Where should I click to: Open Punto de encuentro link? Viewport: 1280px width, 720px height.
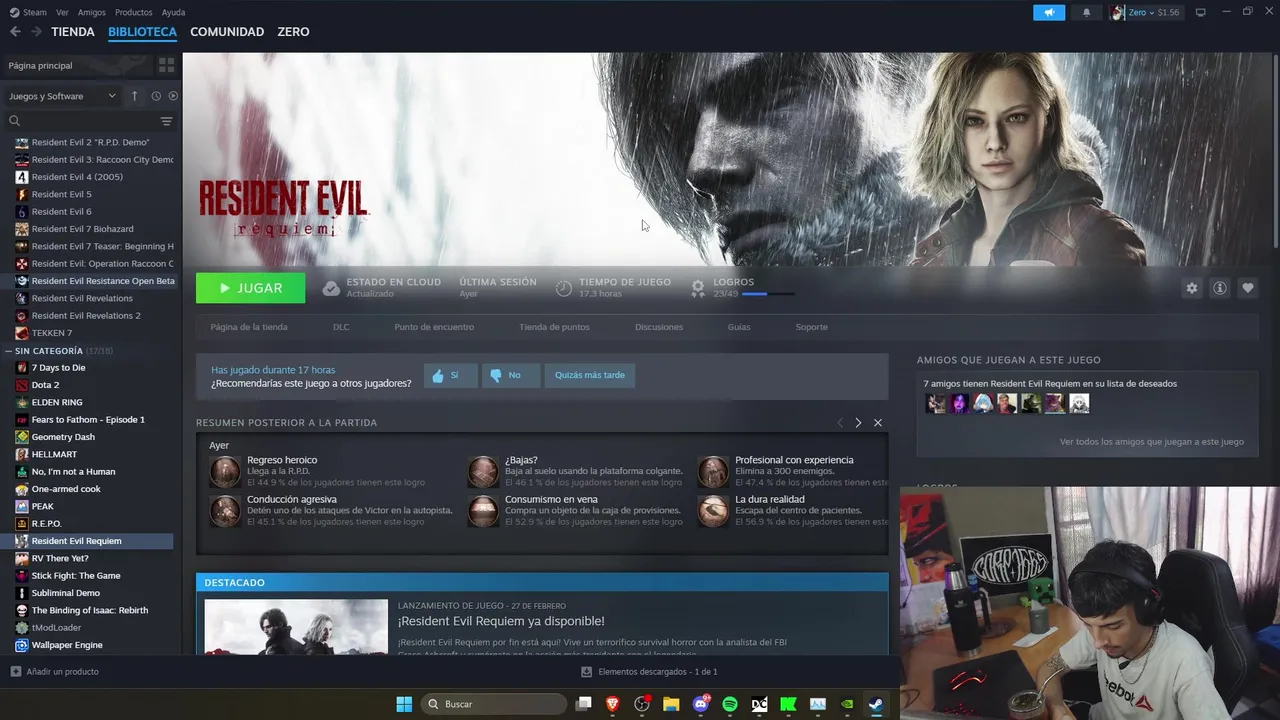[434, 327]
